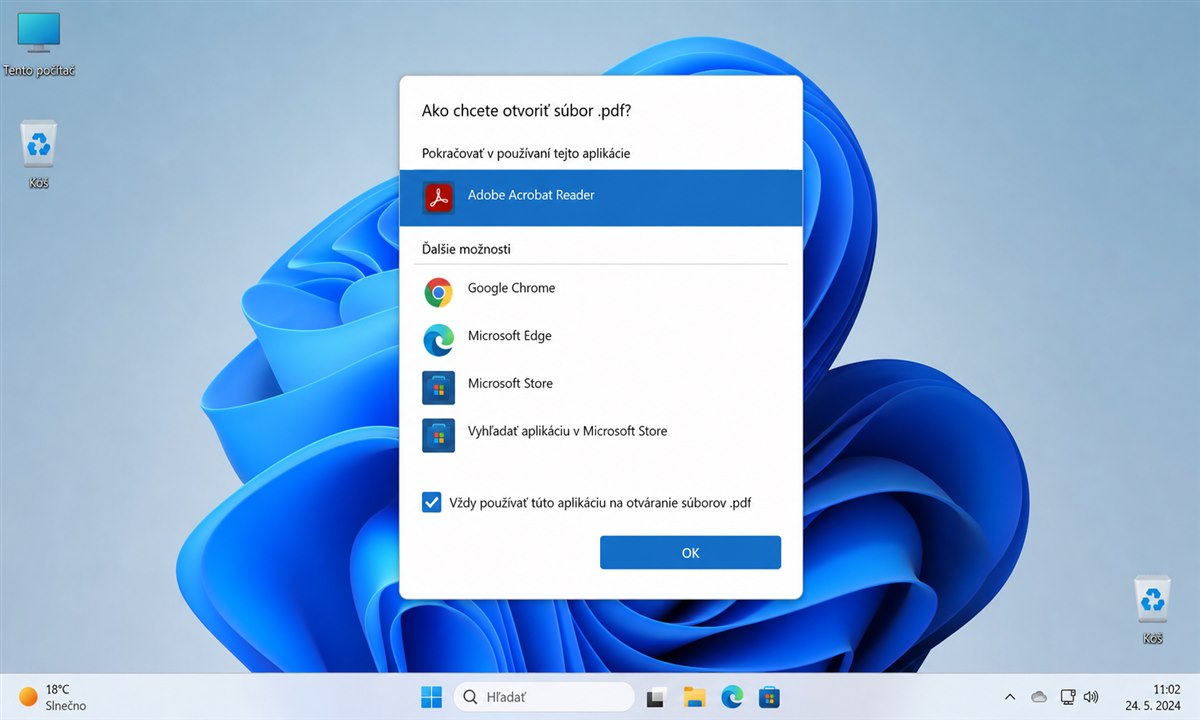Toggle Vždy používať túto aplikáciu checkbox
Viewport: 1200px width, 720px height.
pos(432,502)
